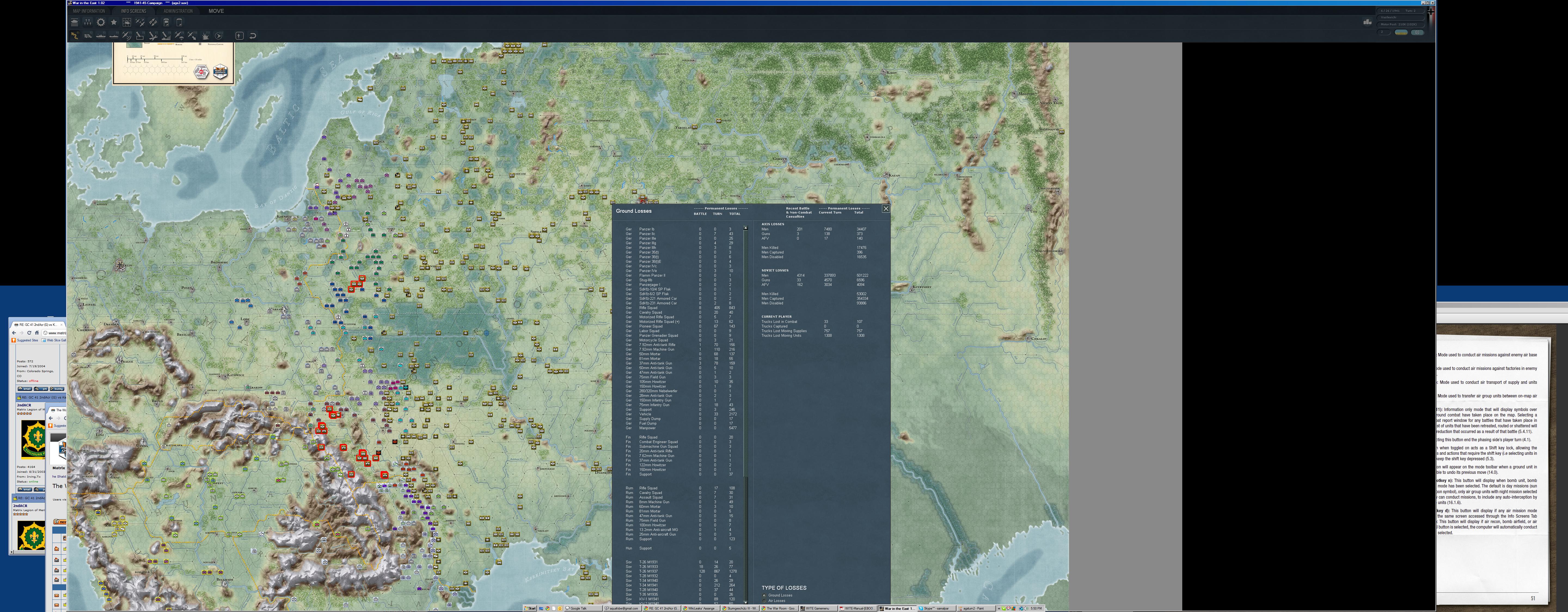The width and height of the screenshot is (1568, 612).
Task: Open the satellite-shaped info screen icon
Action: (153, 23)
